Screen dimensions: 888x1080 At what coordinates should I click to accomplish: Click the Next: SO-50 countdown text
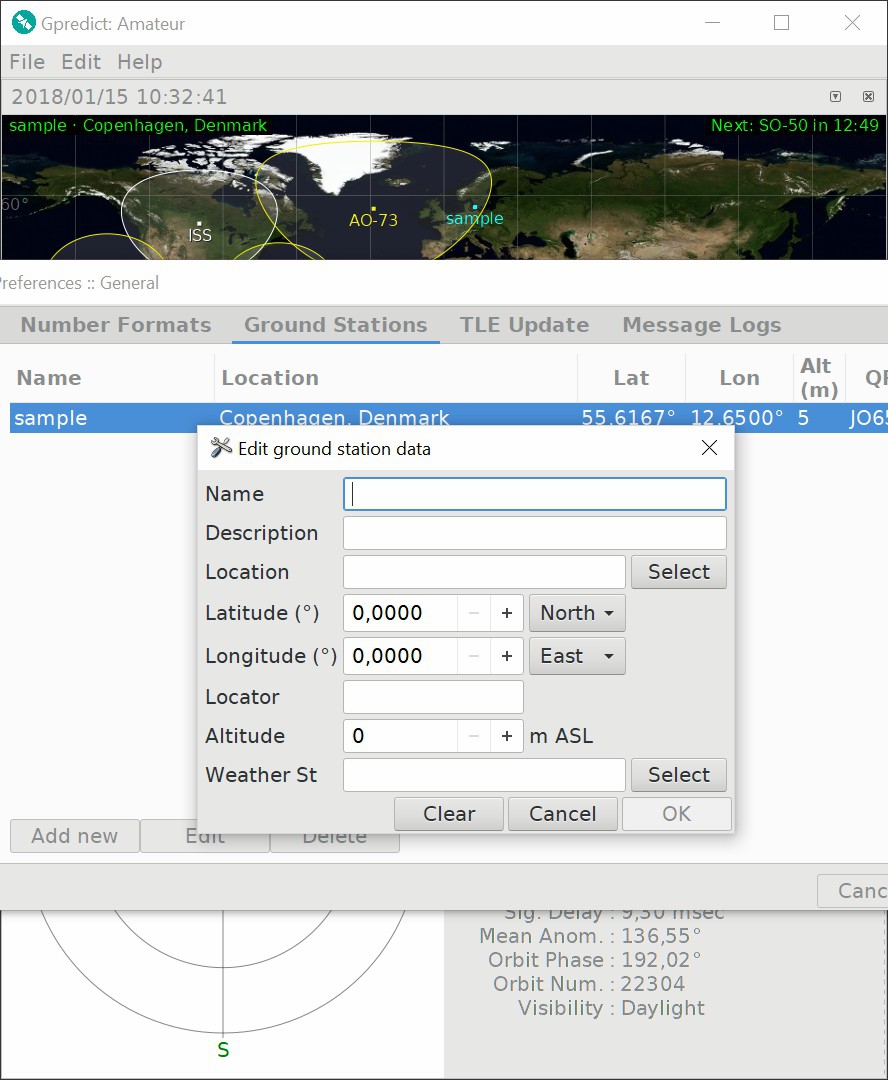pyautogui.click(x=795, y=125)
